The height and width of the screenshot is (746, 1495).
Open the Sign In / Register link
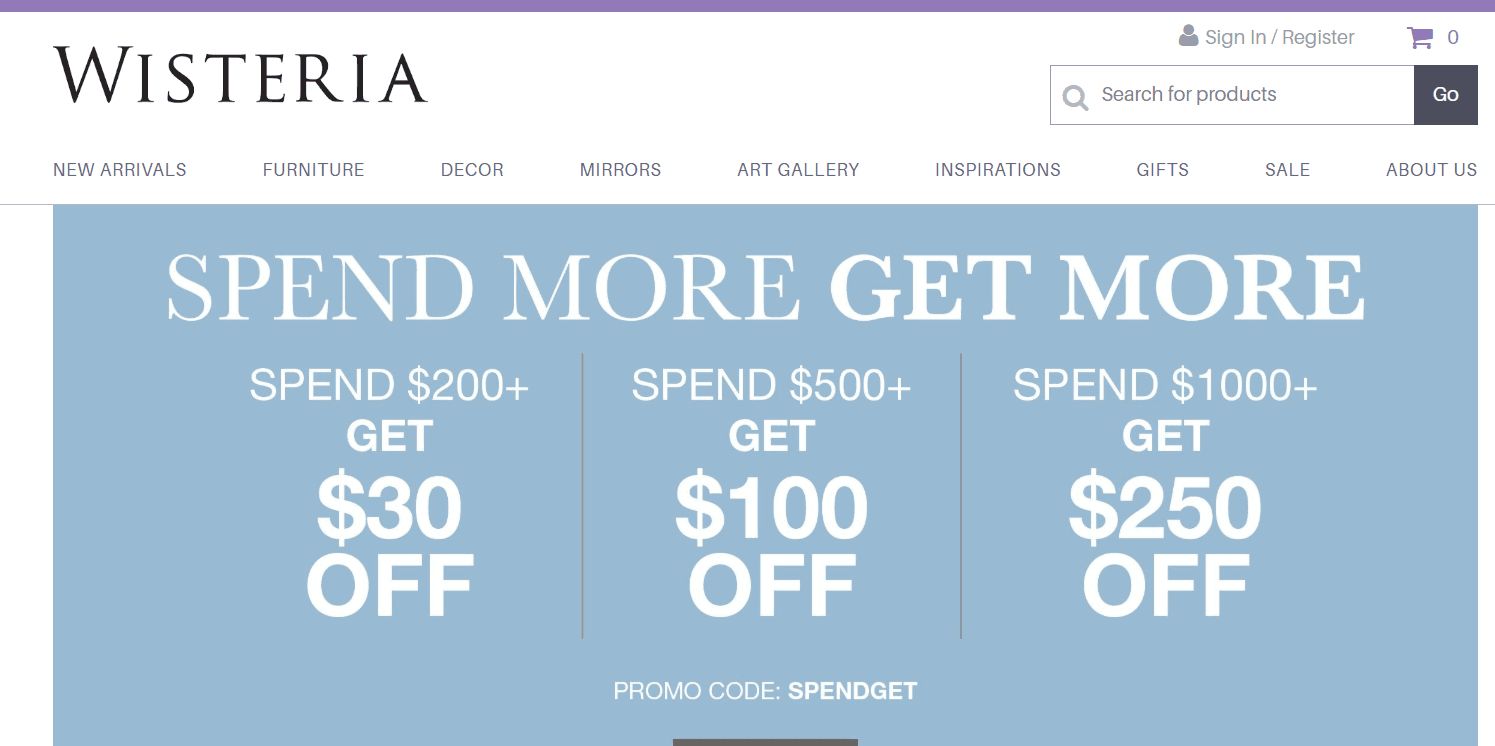tap(1280, 37)
